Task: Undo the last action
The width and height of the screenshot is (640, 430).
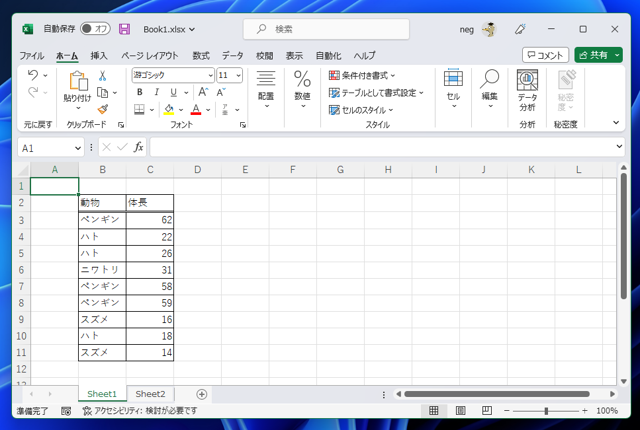Action: [33, 75]
